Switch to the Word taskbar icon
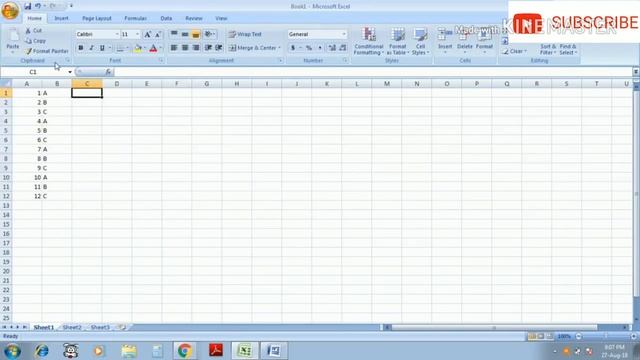 (274, 351)
